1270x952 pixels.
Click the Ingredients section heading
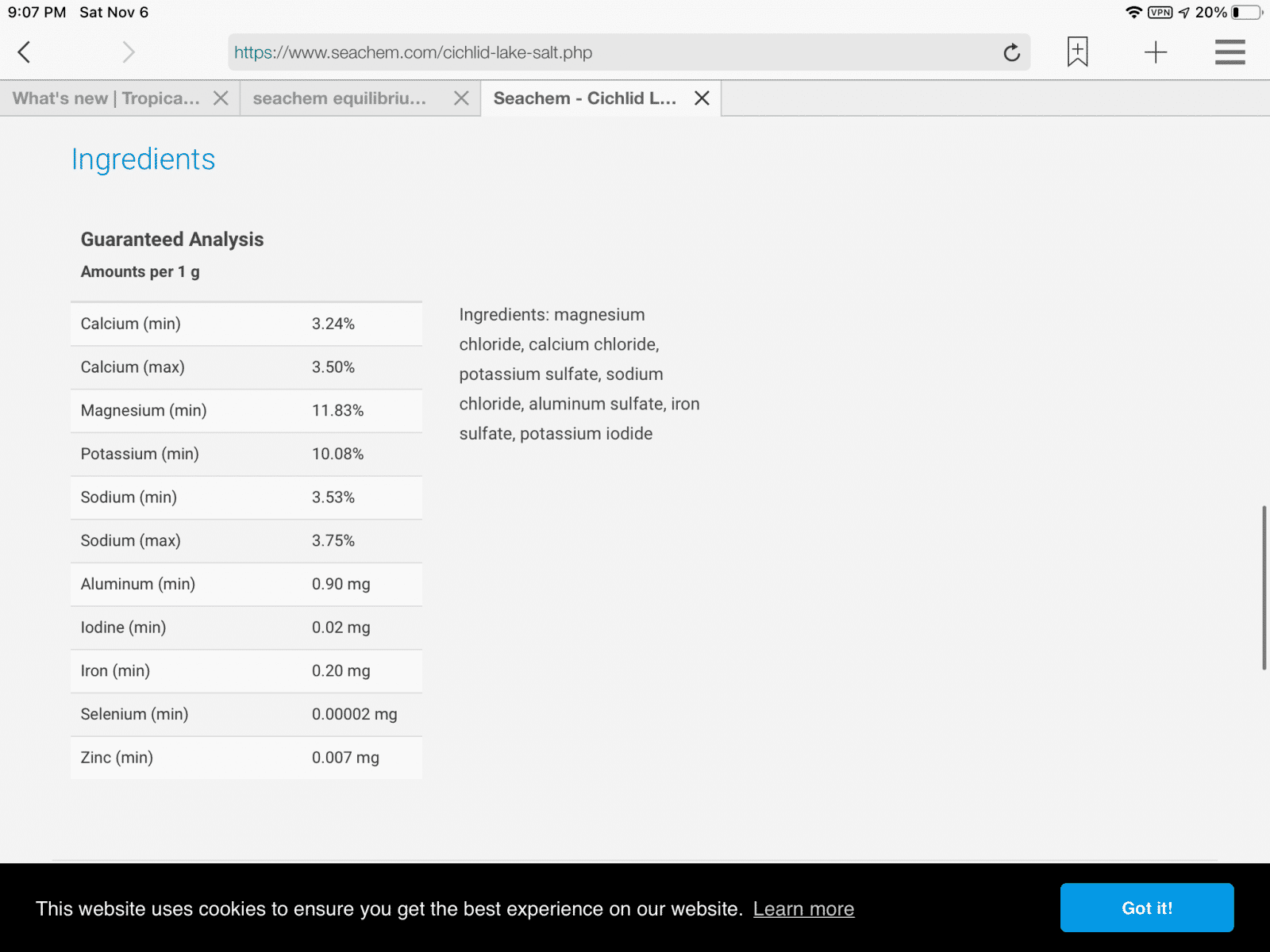[143, 159]
